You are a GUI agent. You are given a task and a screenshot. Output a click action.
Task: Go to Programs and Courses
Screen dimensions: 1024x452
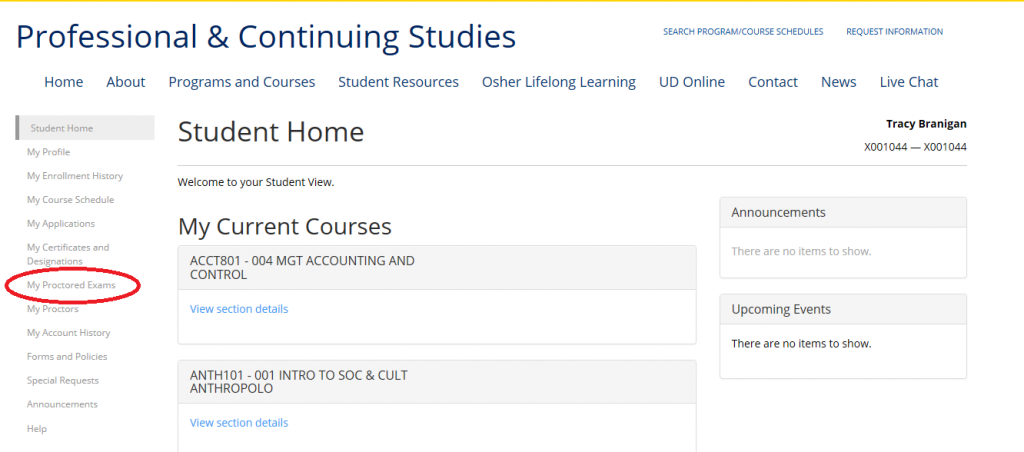(x=241, y=82)
